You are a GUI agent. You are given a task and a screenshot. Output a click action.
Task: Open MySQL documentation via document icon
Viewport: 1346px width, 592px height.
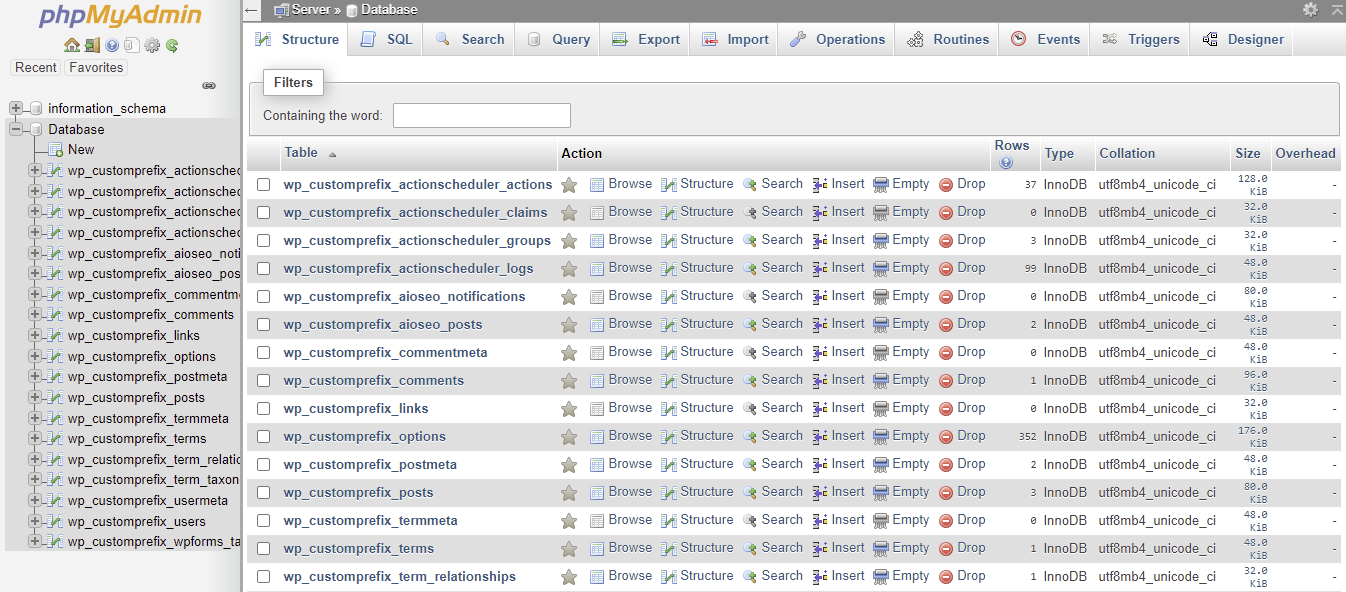coord(132,45)
